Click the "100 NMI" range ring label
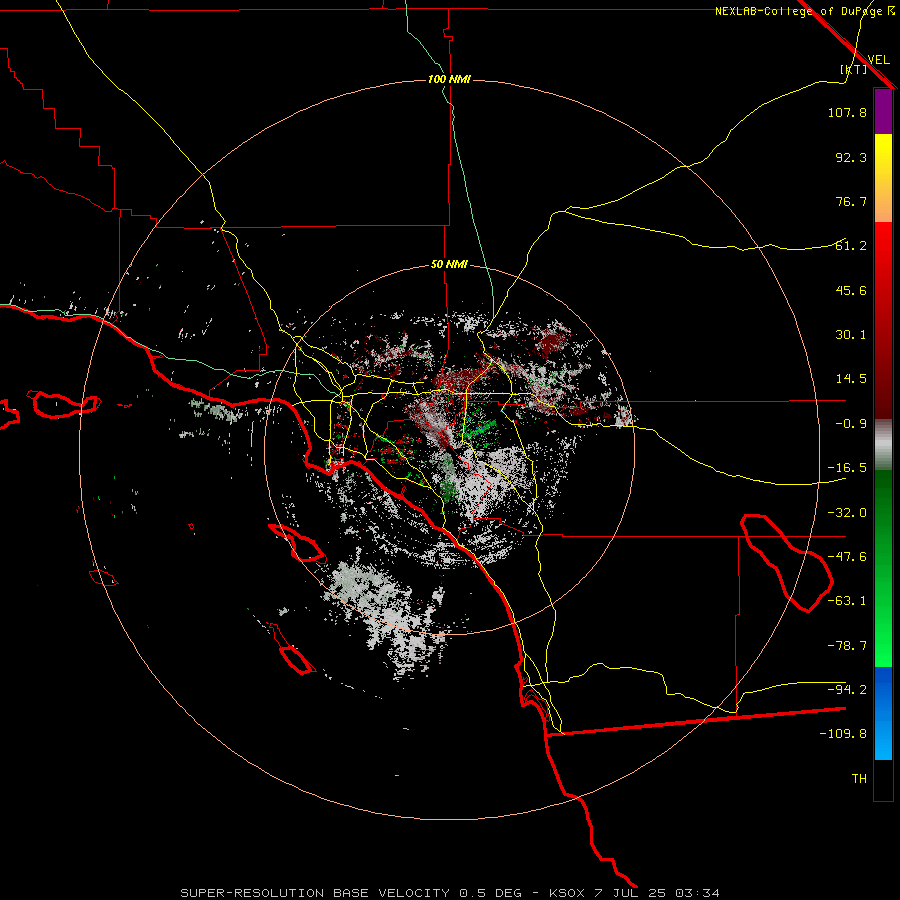 click(x=449, y=79)
